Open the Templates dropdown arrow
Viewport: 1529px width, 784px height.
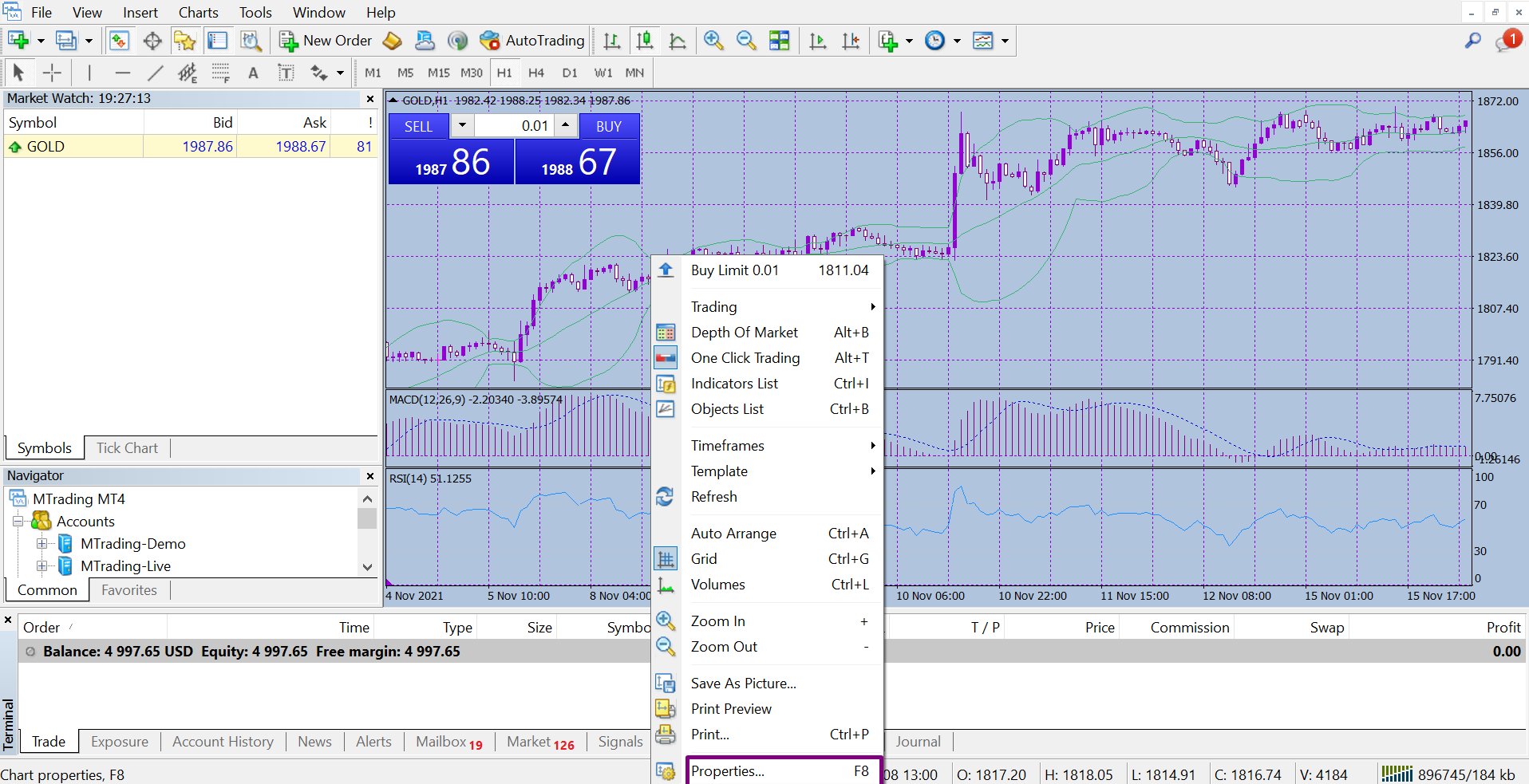tap(1005, 41)
